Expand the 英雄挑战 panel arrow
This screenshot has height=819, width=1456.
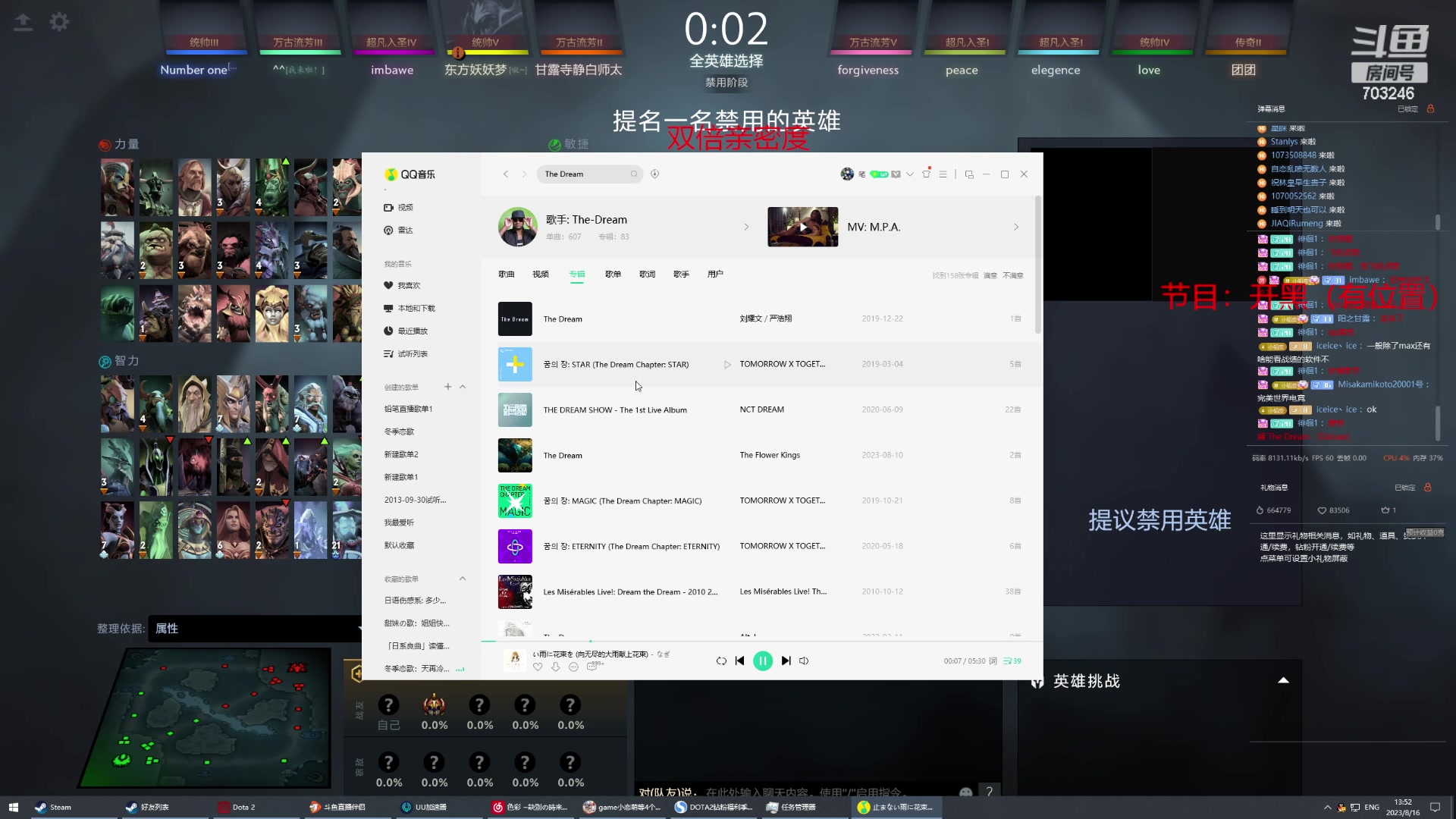pyautogui.click(x=1283, y=680)
